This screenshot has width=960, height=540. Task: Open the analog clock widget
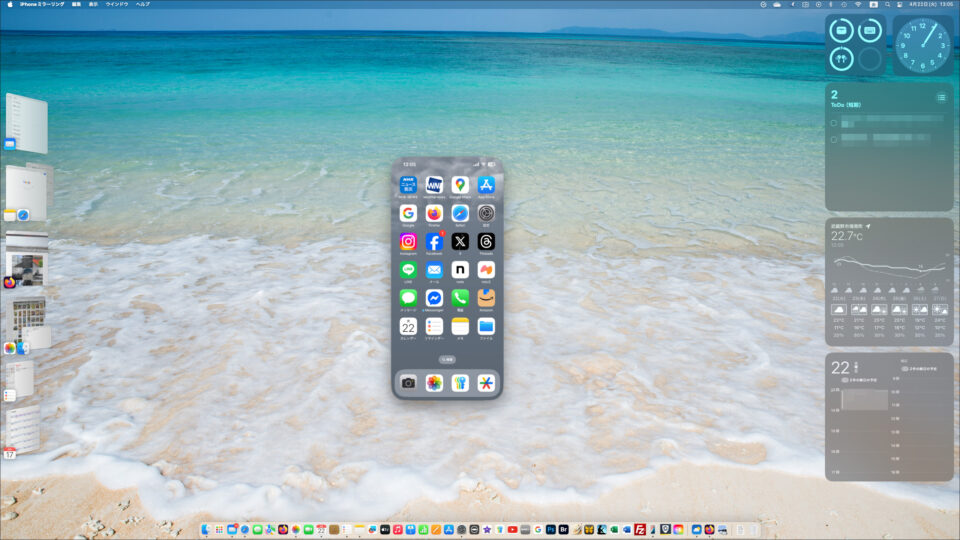[x=923, y=45]
